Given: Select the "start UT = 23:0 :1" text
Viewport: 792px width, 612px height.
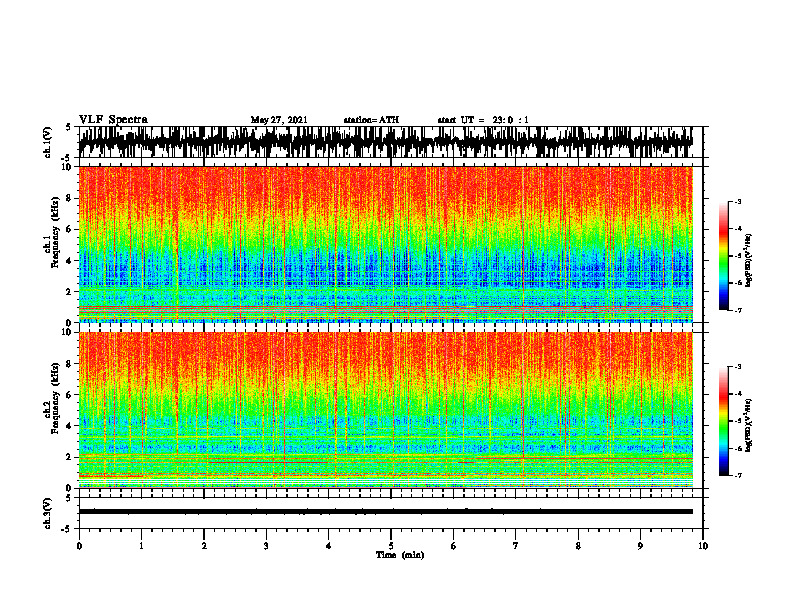Looking at the screenshot, I should 483,120.
